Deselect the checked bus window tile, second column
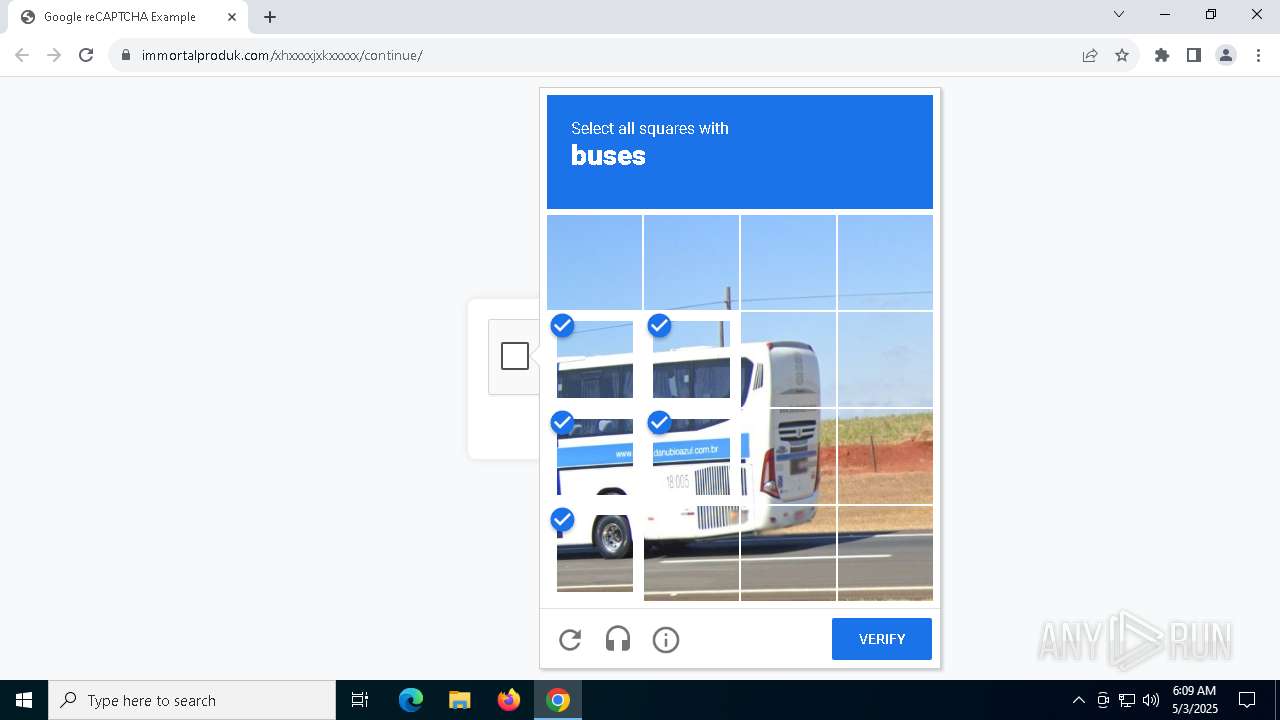This screenshot has height=720, width=1280. tap(691, 359)
